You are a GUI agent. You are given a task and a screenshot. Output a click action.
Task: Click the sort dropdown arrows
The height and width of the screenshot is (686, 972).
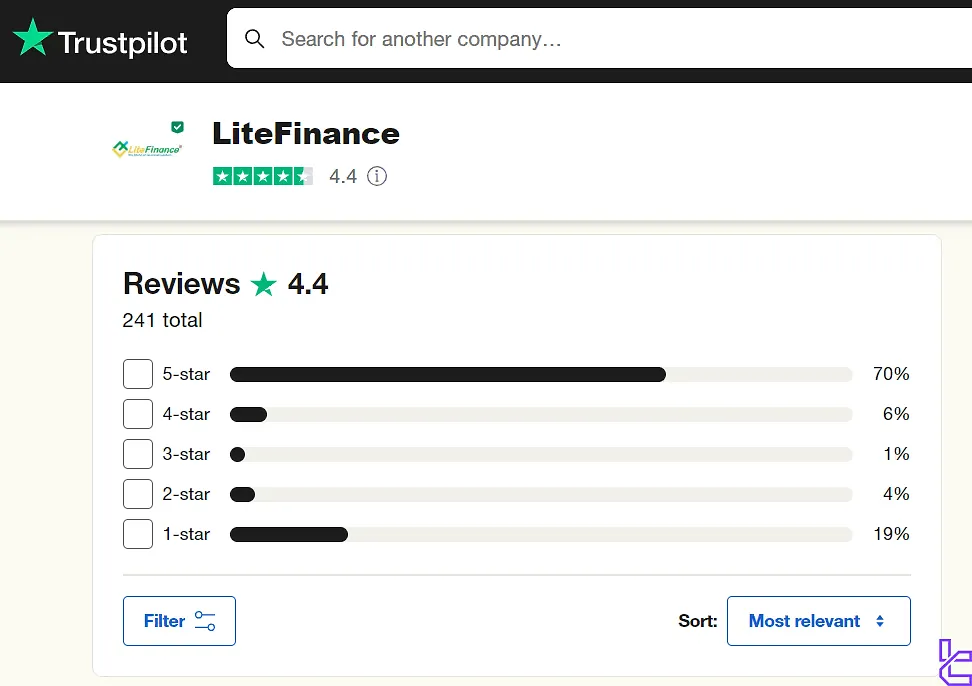click(x=880, y=621)
